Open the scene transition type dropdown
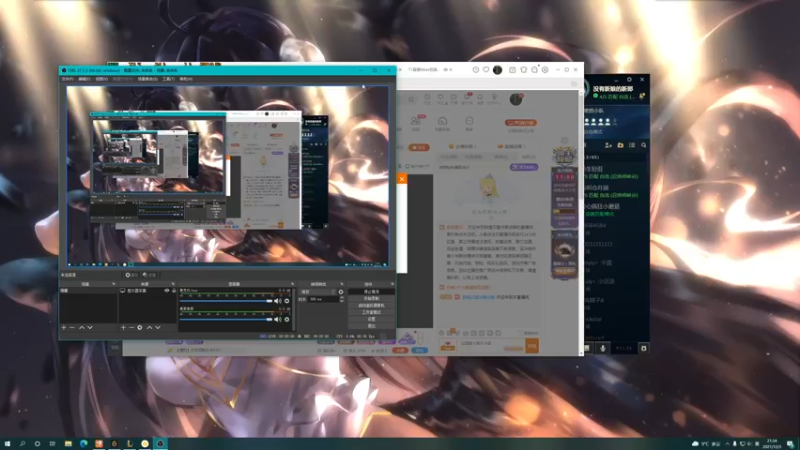 click(318, 292)
